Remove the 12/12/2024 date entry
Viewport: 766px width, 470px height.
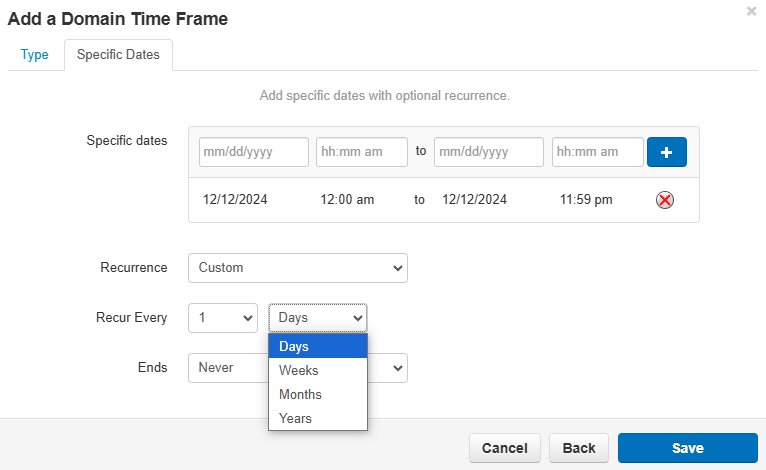664,200
